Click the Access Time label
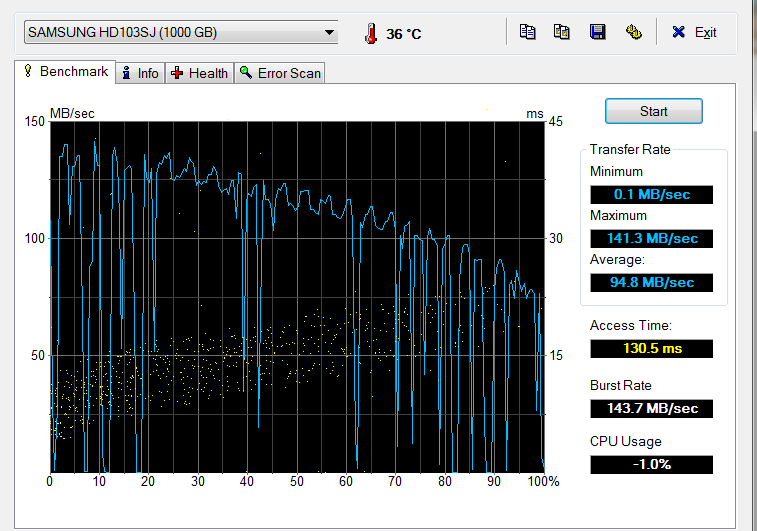 pyautogui.click(x=631, y=325)
